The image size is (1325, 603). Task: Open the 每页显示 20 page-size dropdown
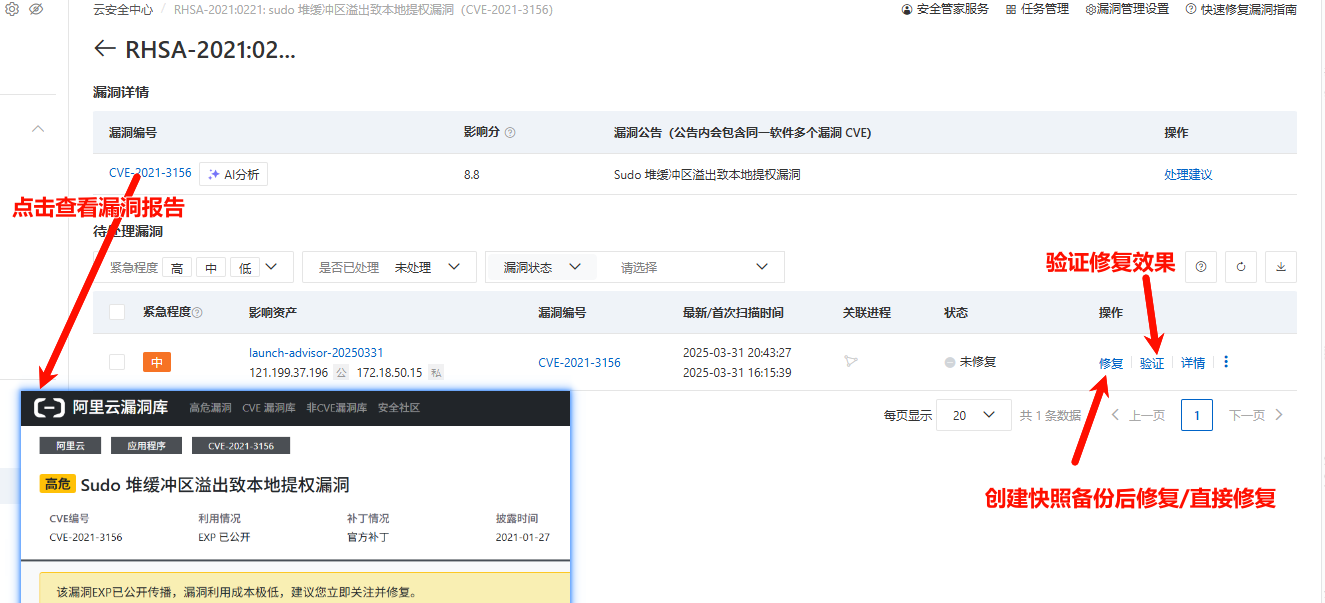973,415
